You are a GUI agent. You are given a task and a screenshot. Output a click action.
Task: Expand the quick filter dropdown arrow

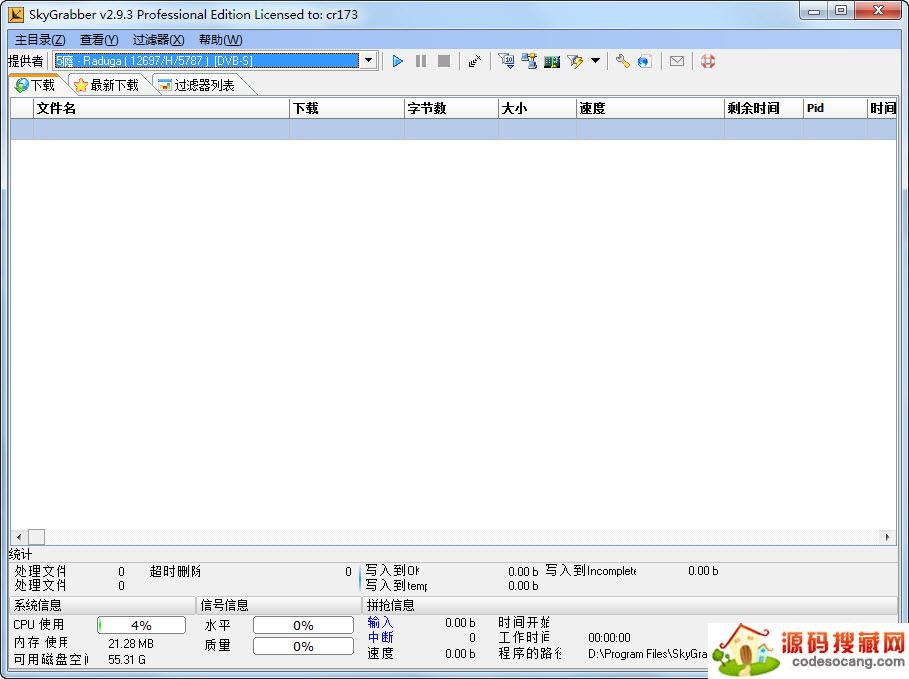click(x=595, y=60)
